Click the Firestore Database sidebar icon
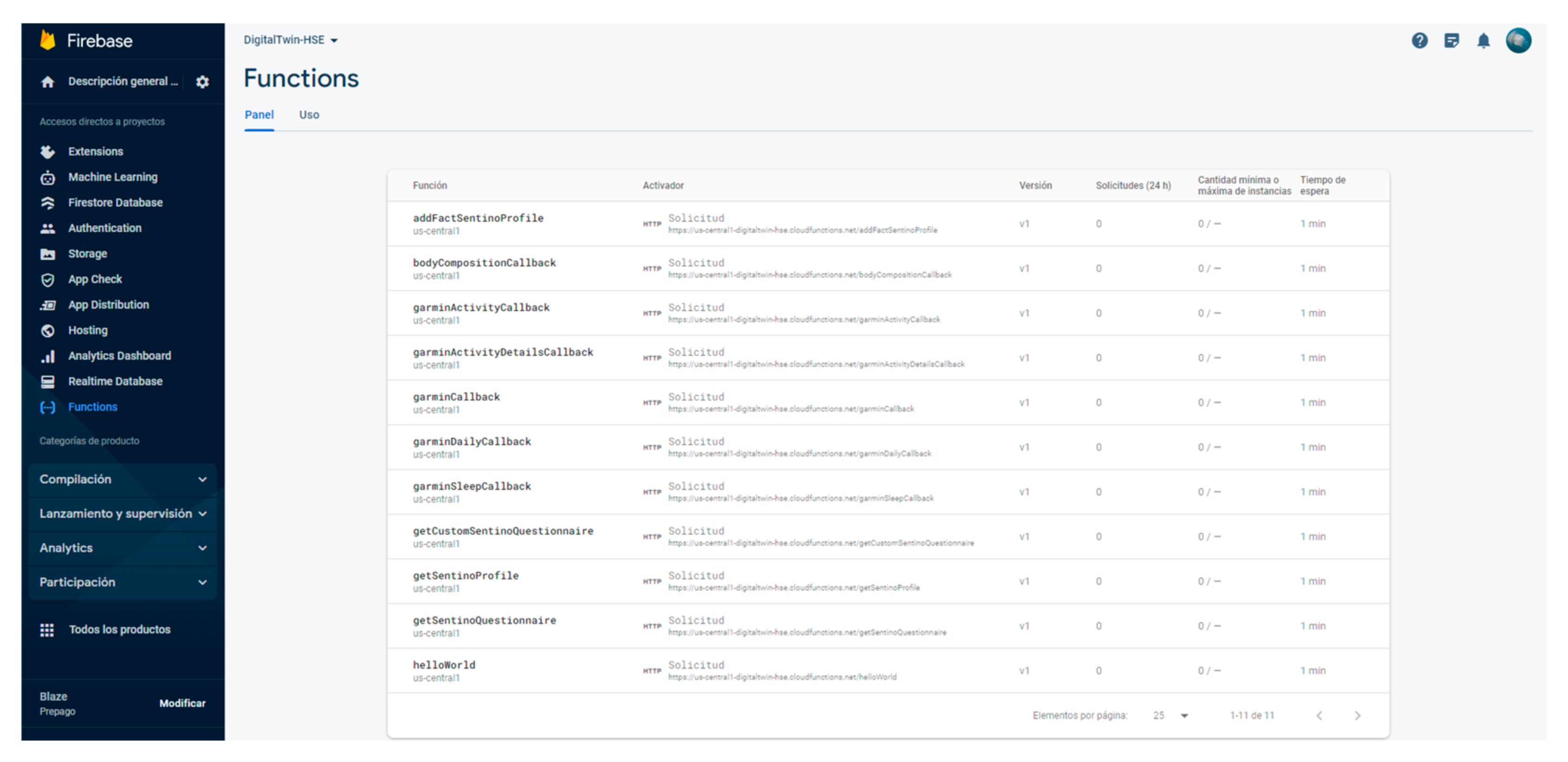Screen dimensions: 1568x762 click(47, 203)
